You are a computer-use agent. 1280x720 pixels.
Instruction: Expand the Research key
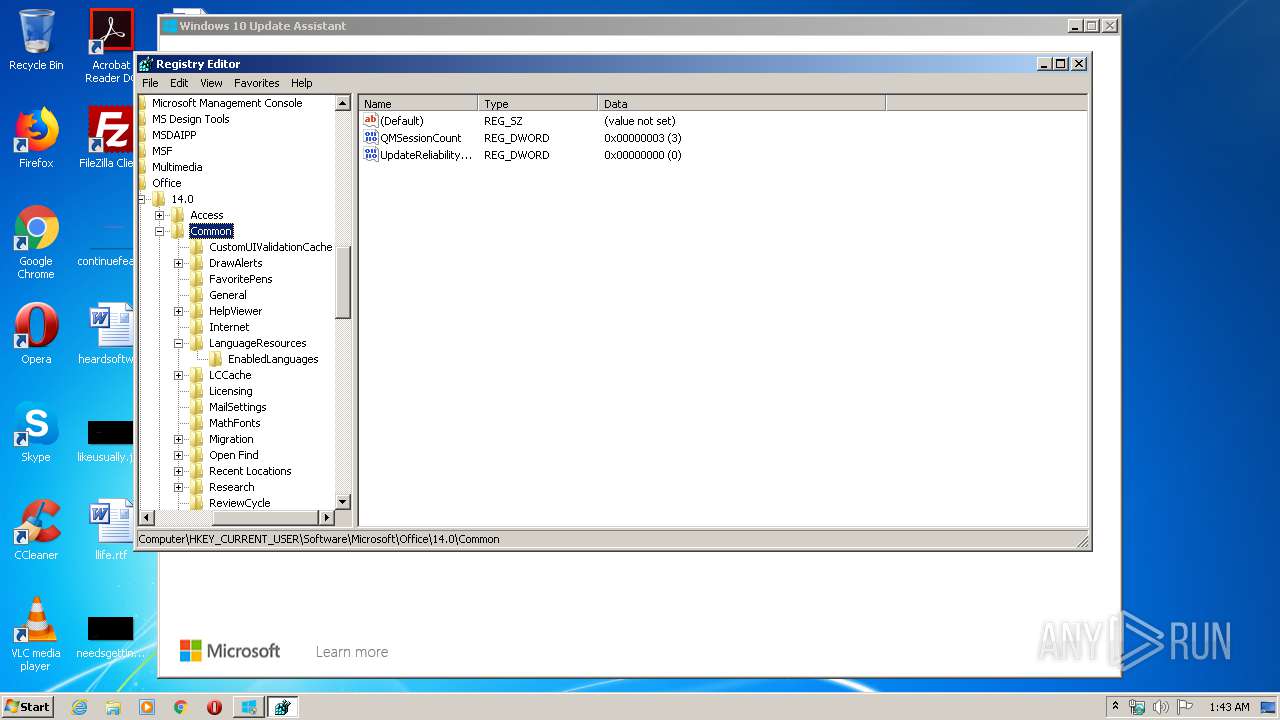click(x=179, y=487)
